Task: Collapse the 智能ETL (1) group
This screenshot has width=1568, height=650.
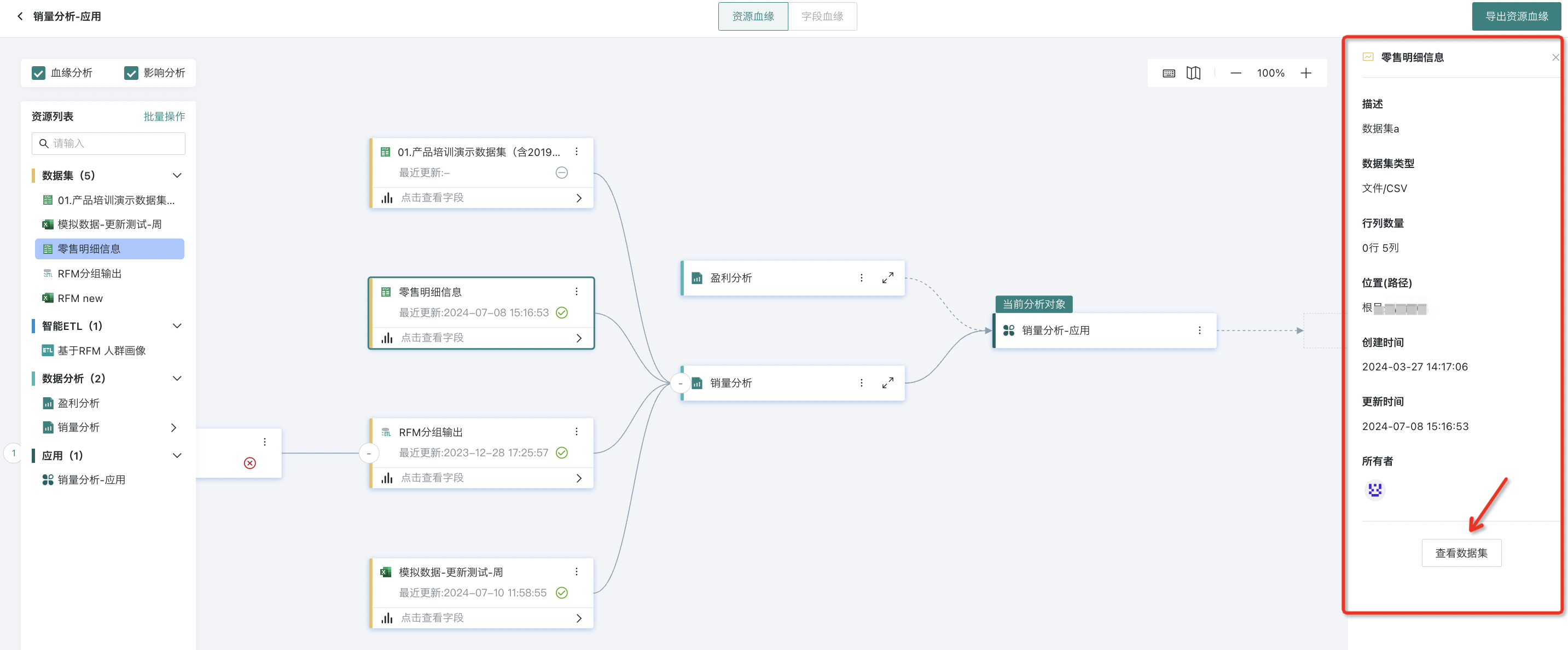Action: [x=177, y=326]
